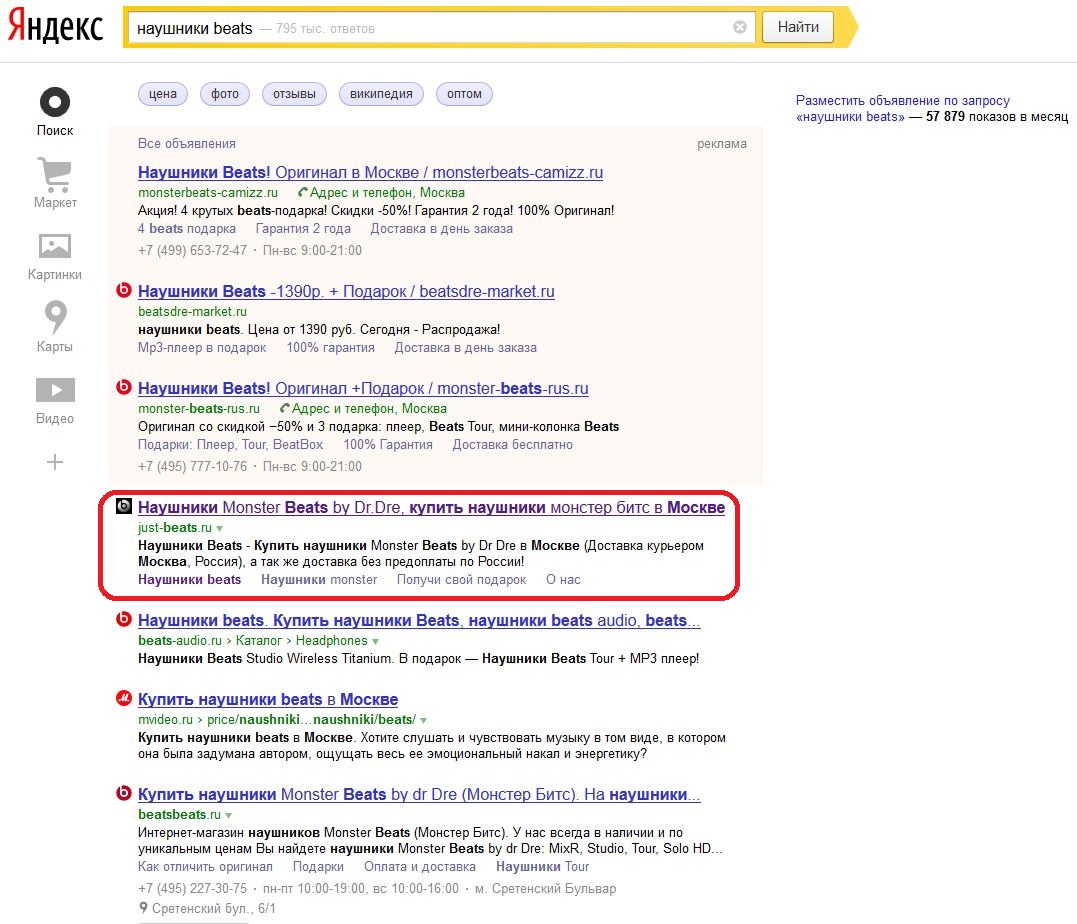The height and width of the screenshot is (924, 1077).
Task: Click the favicon beside beats-audio.ru result
Action: click(124, 619)
